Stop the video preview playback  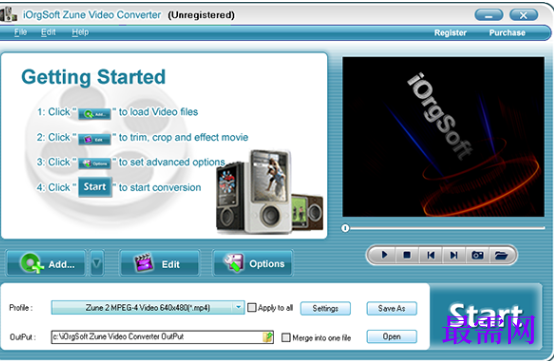click(407, 255)
